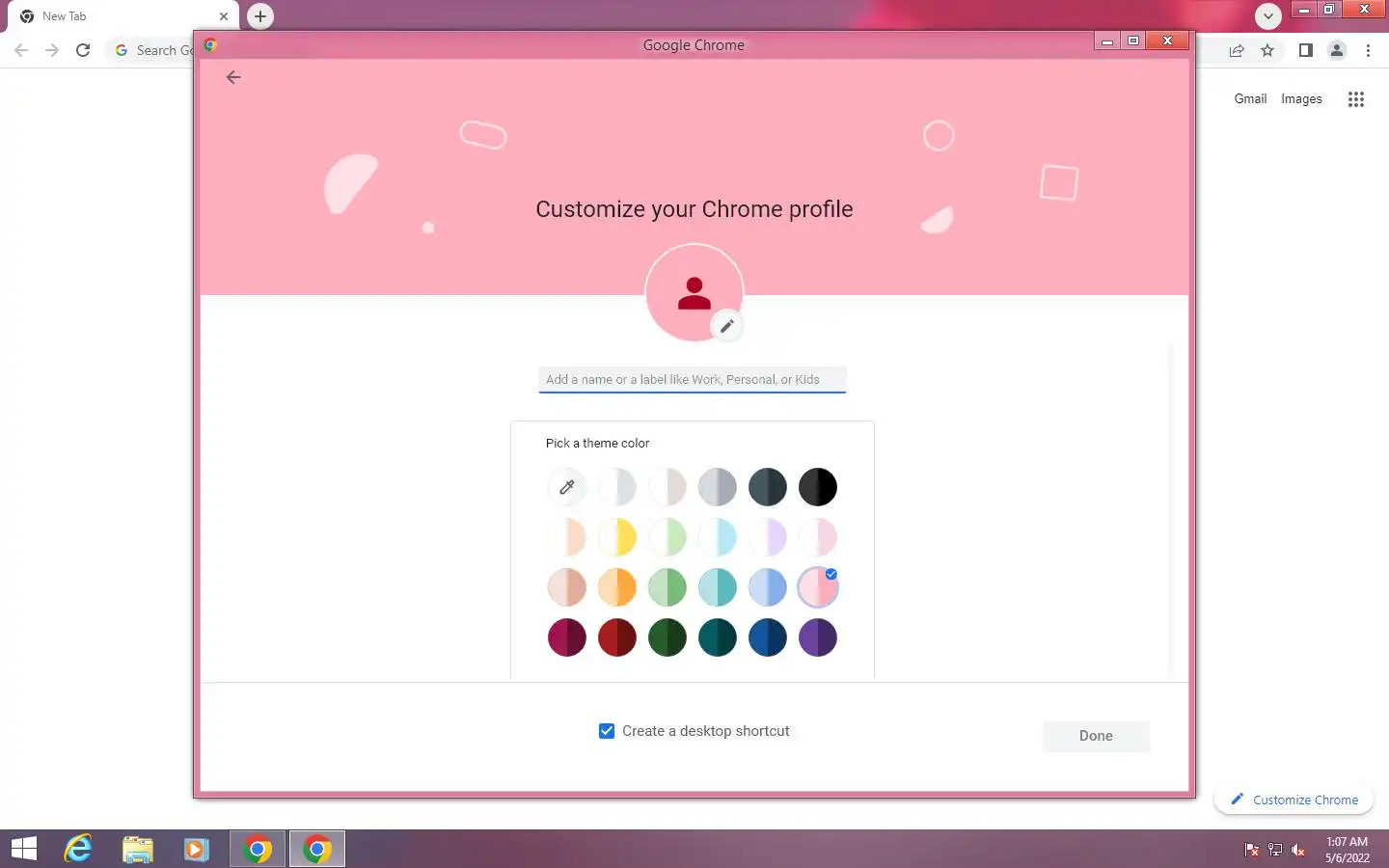Open a new tab with plus button
The width and height of the screenshot is (1389, 868).
[260, 16]
